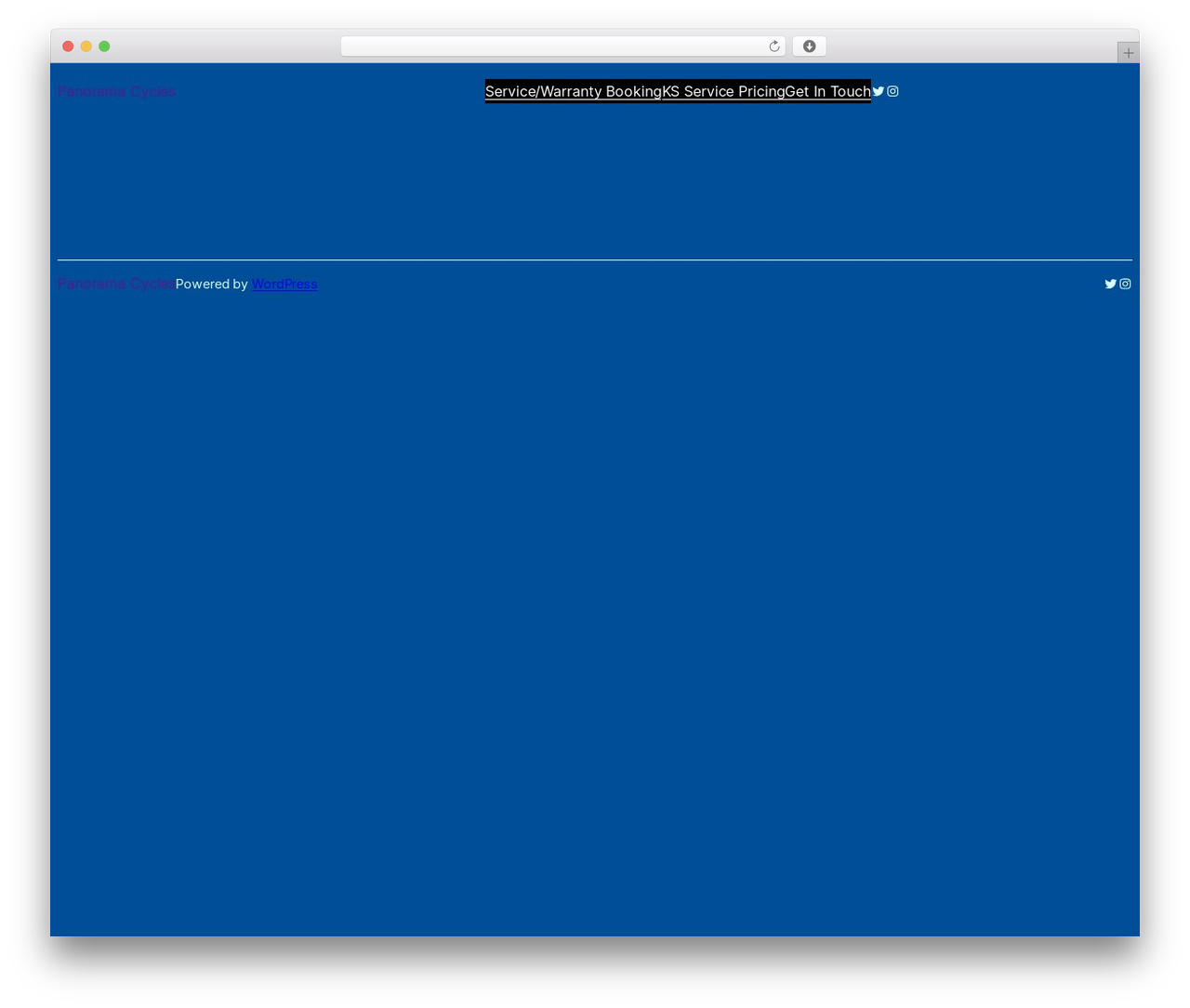Open the Get In Touch page

[827, 91]
